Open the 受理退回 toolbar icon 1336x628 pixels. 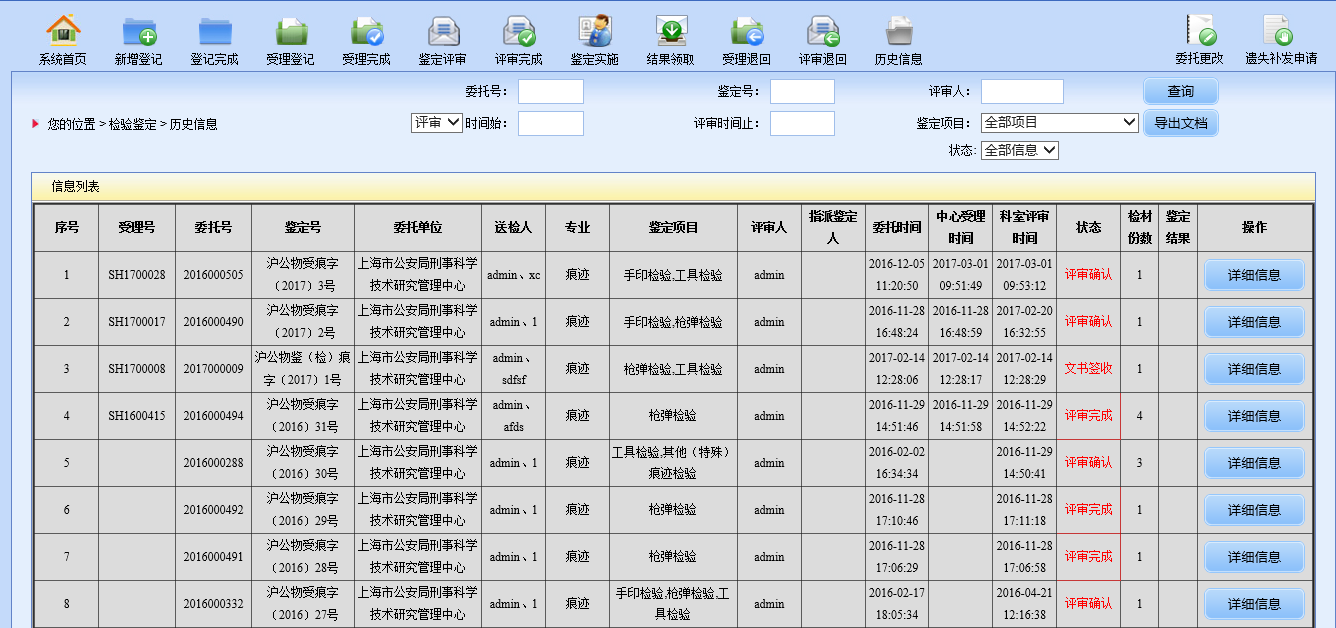click(747, 40)
